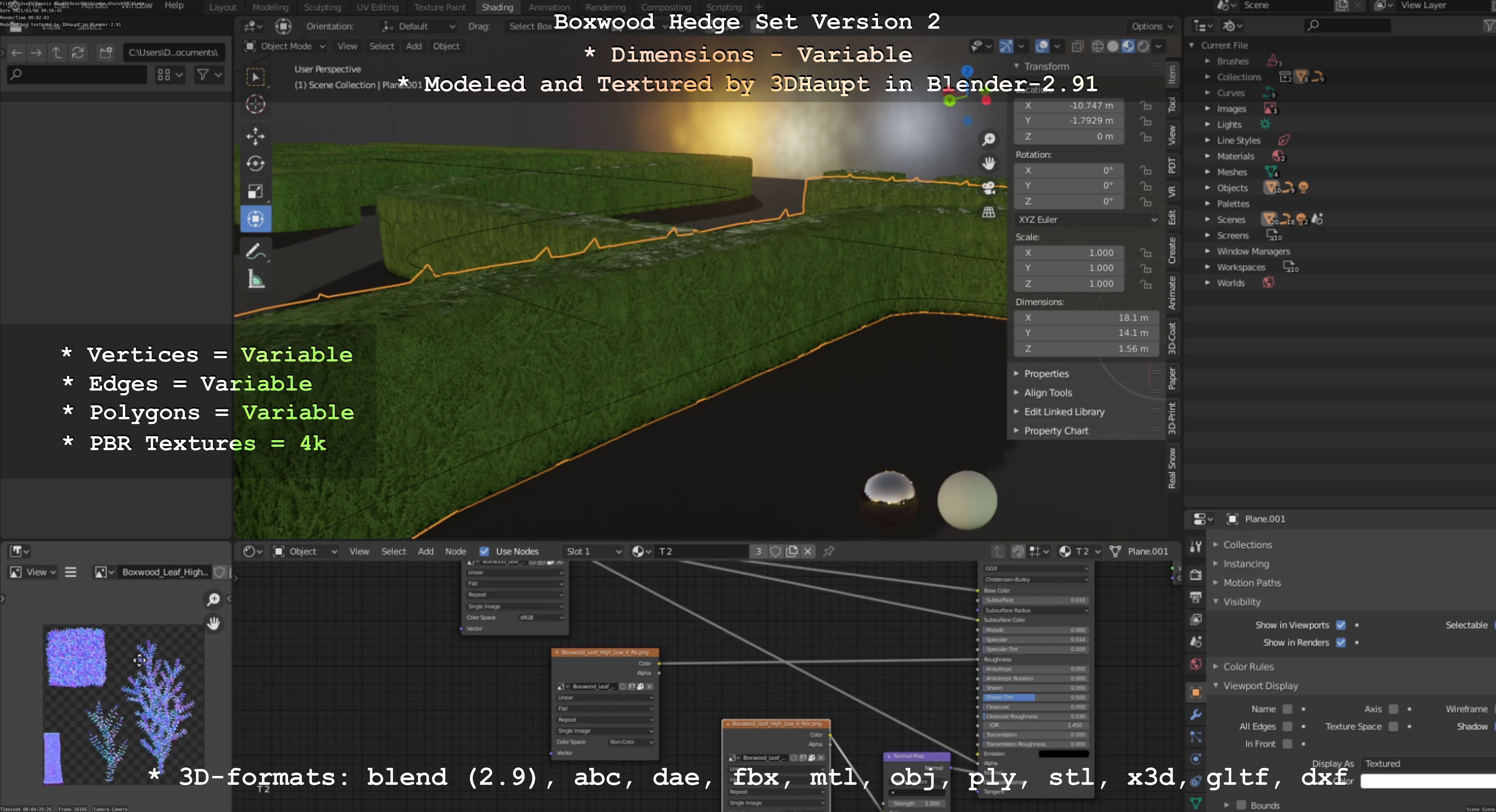Viewport: 1496px width, 812px height.
Task: Toggle camera view icon in viewport
Action: pos(988,188)
